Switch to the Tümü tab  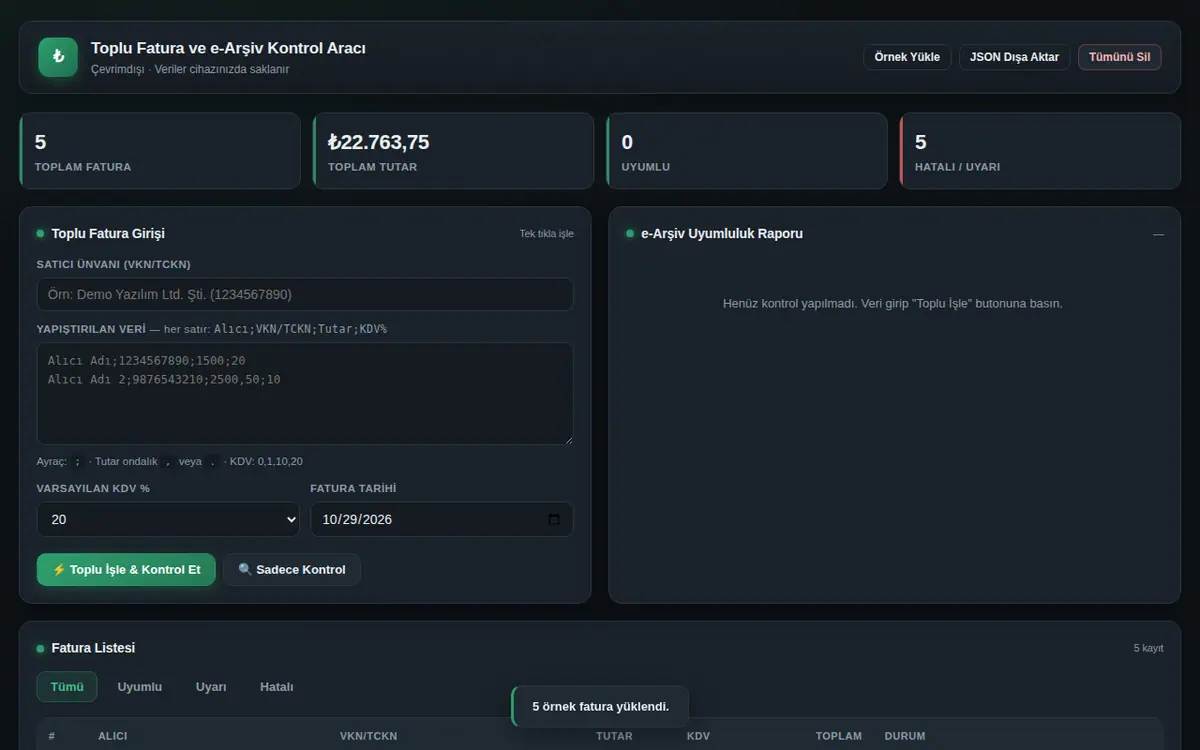pyautogui.click(x=67, y=687)
